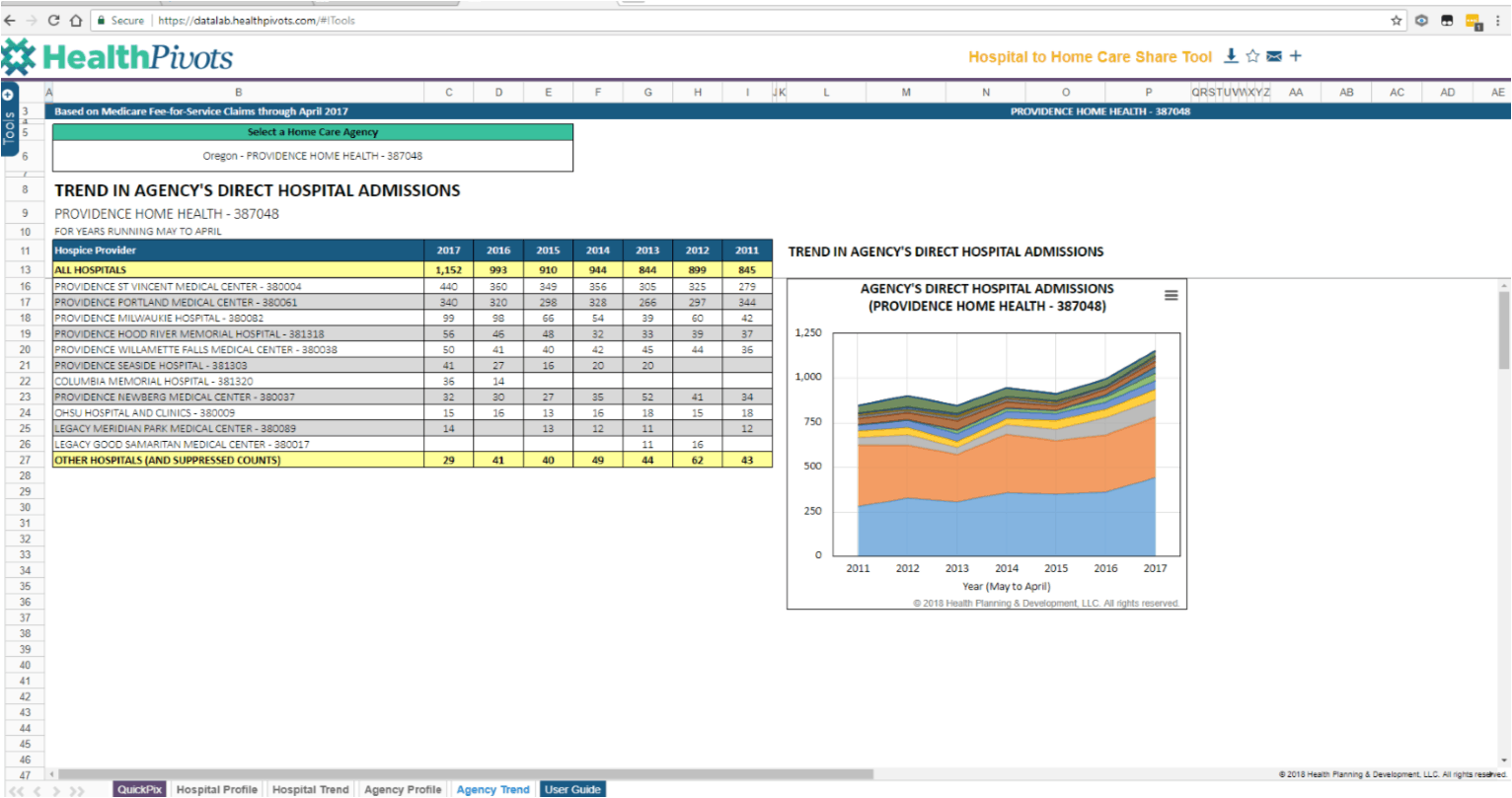
Task: Click the HealthPivots logo
Action: click(116, 57)
